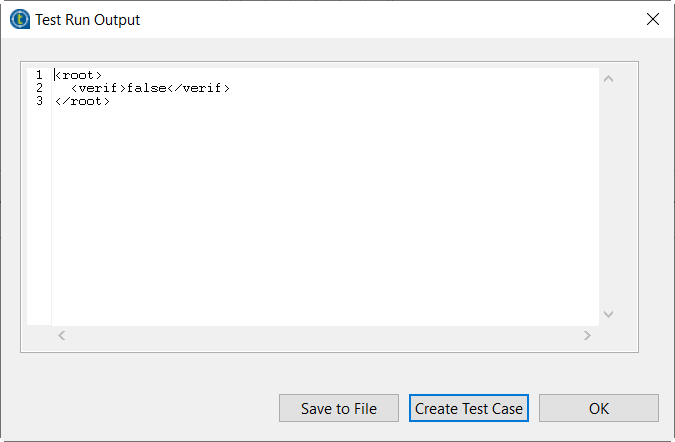The height and width of the screenshot is (442, 675).
Task: Click the horizontal scrollbar track
Action: [325, 336]
